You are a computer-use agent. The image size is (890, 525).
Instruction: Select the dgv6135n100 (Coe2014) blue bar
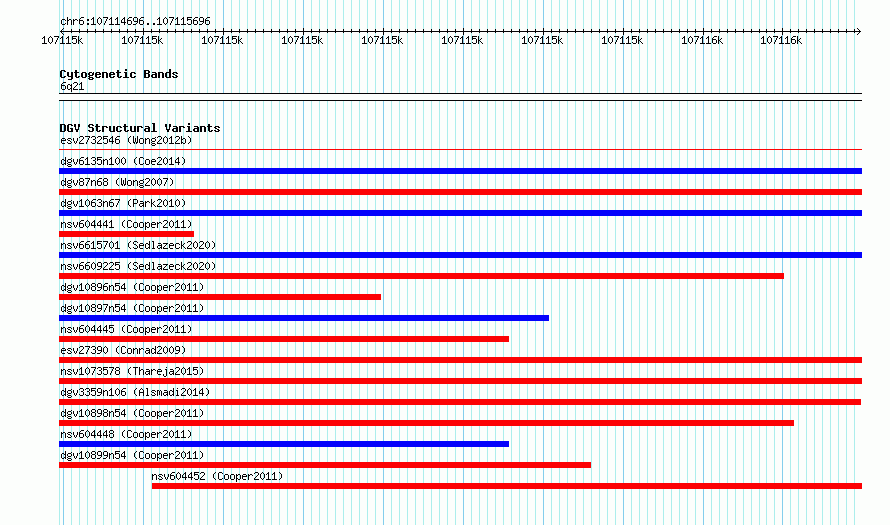[x=460, y=171]
